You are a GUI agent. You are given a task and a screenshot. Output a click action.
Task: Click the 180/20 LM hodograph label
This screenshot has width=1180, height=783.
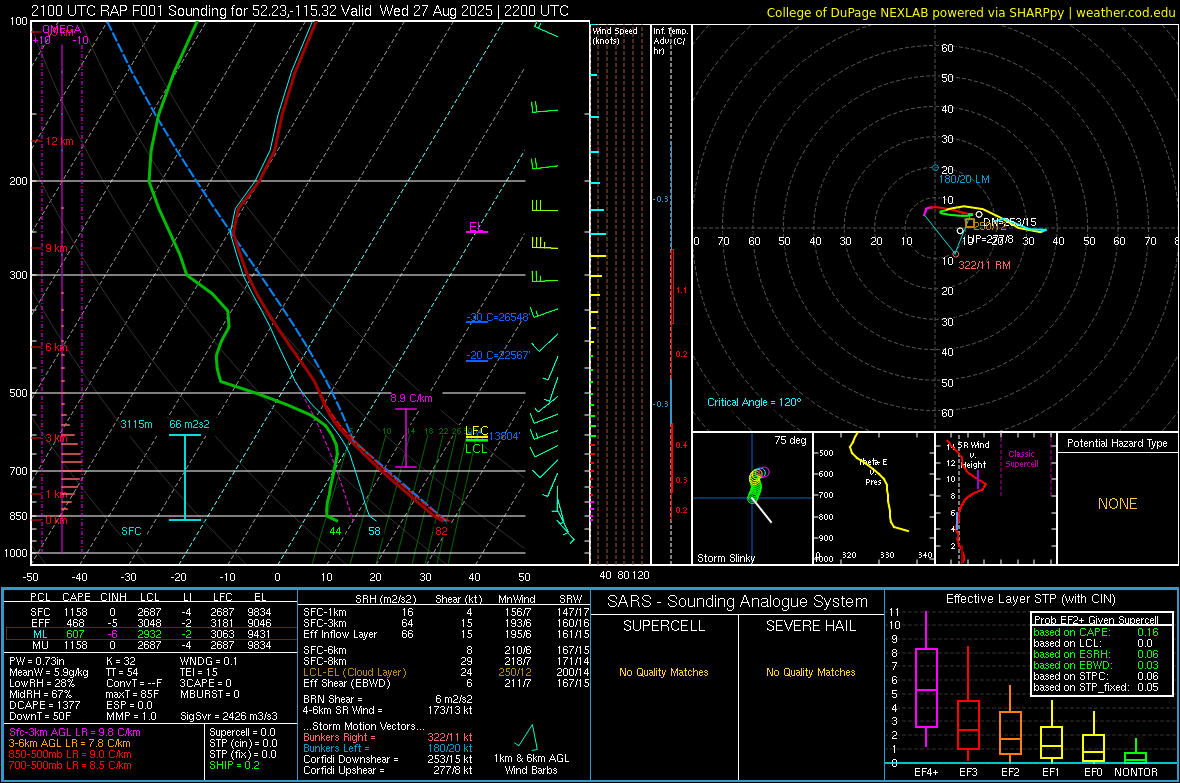click(964, 179)
